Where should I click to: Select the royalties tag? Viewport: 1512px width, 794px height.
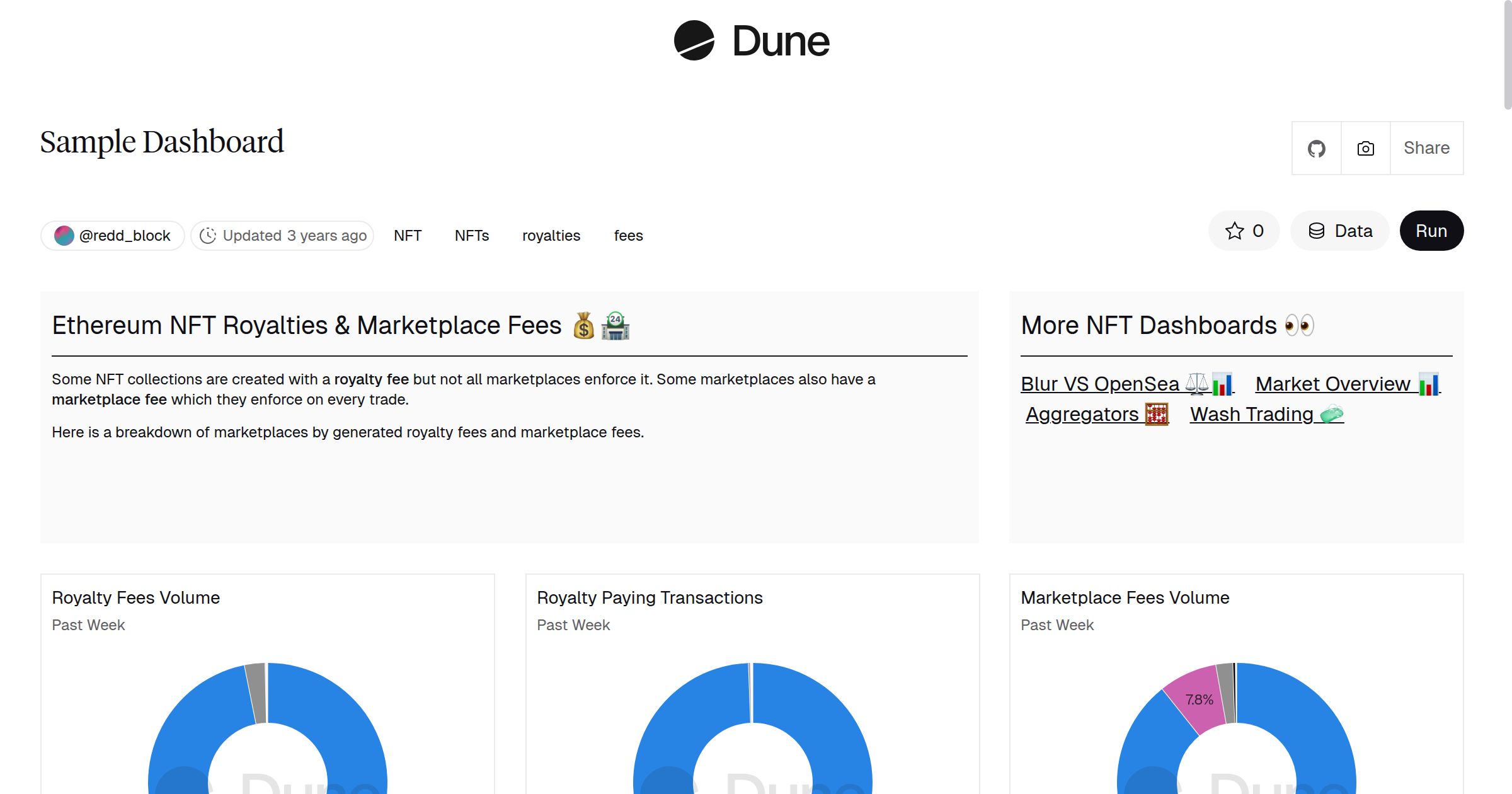(551, 235)
